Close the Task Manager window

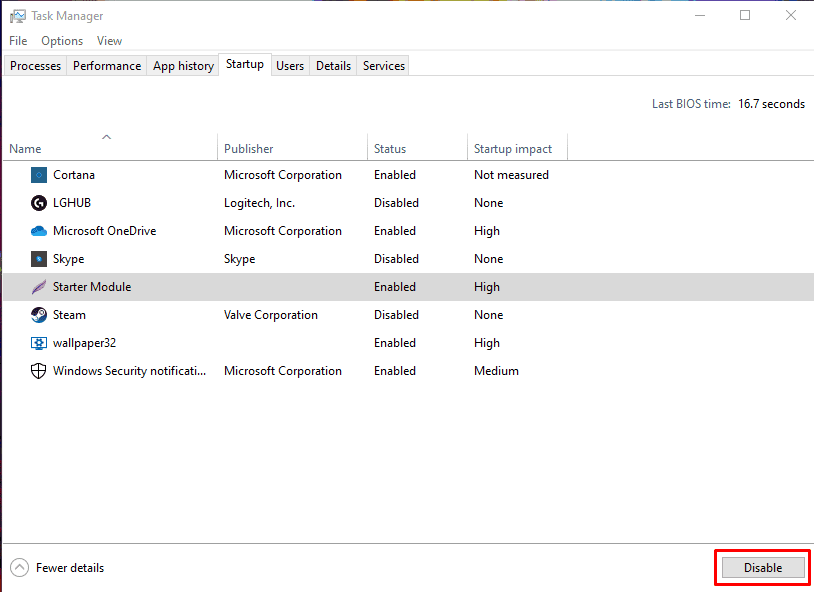pos(791,16)
